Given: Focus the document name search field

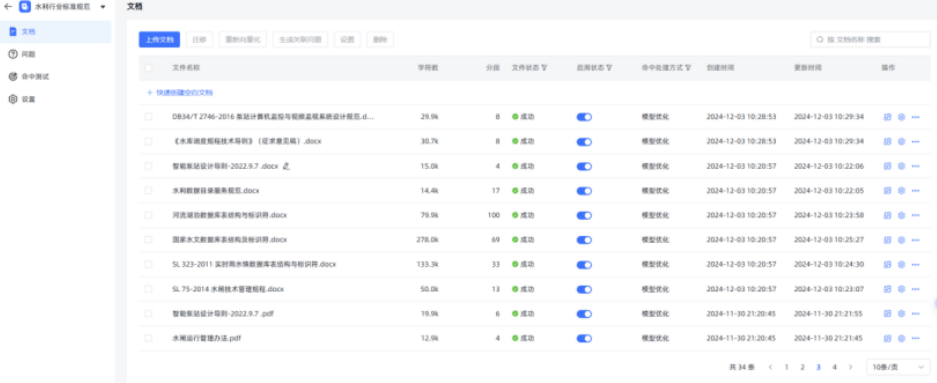Looking at the screenshot, I should click(870, 39).
